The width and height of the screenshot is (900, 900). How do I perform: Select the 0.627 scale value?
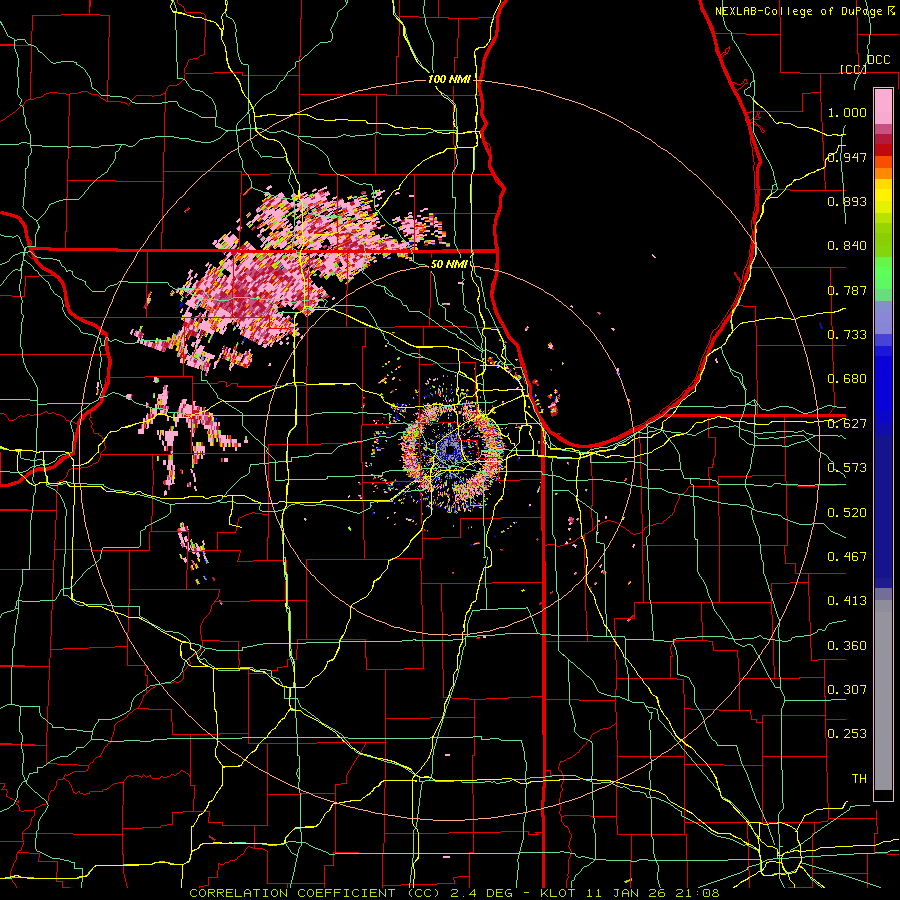pos(847,424)
